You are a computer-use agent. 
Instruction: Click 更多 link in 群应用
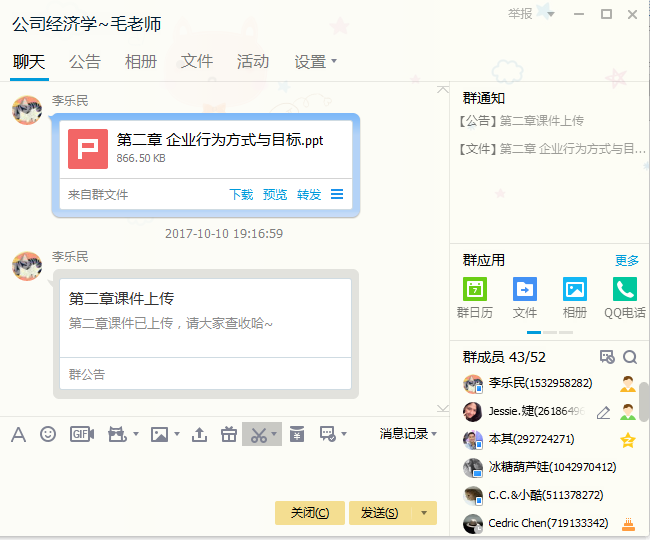coord(627,260)
